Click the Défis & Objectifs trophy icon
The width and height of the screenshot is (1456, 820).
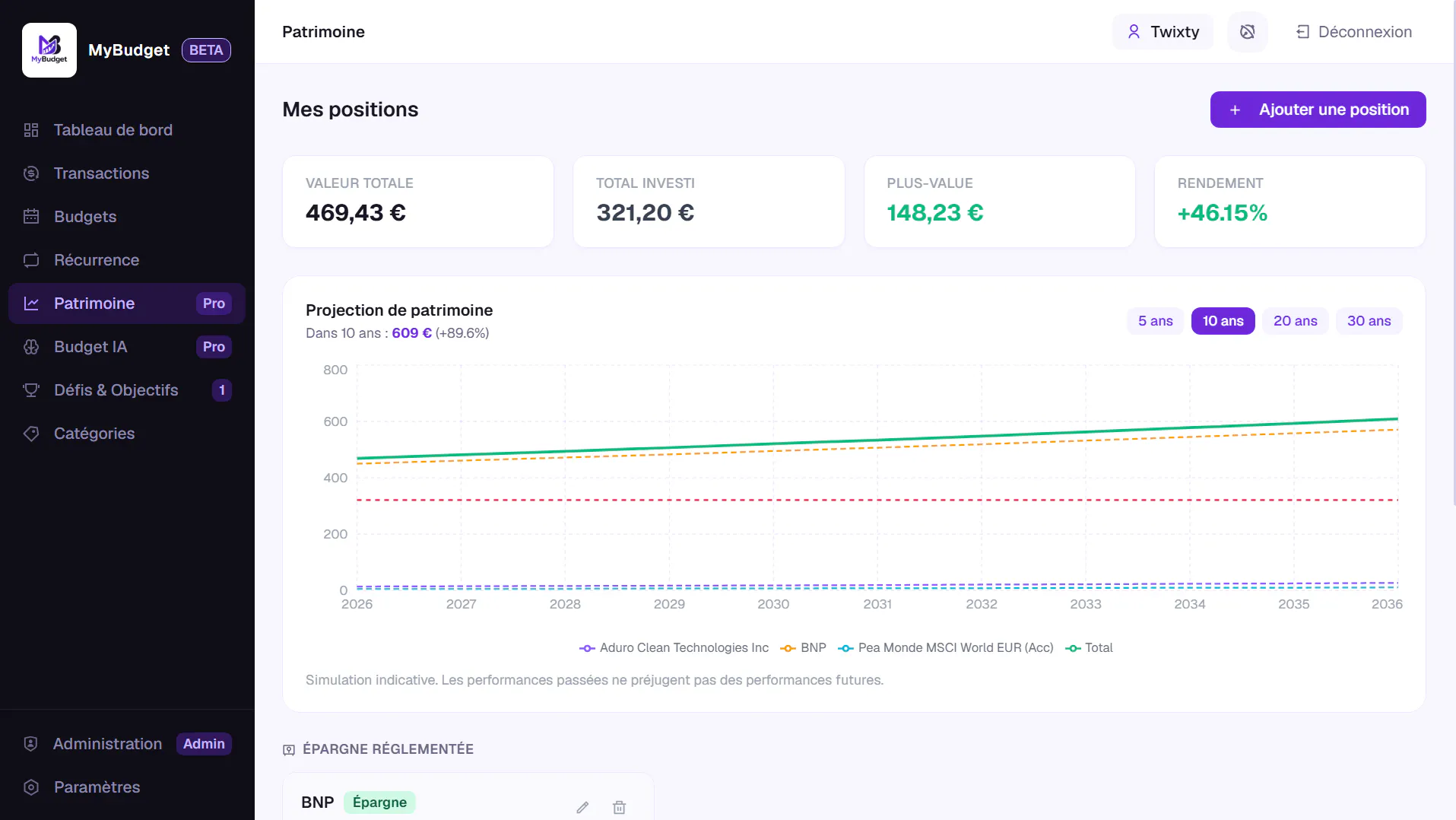(x=31, y=390)
